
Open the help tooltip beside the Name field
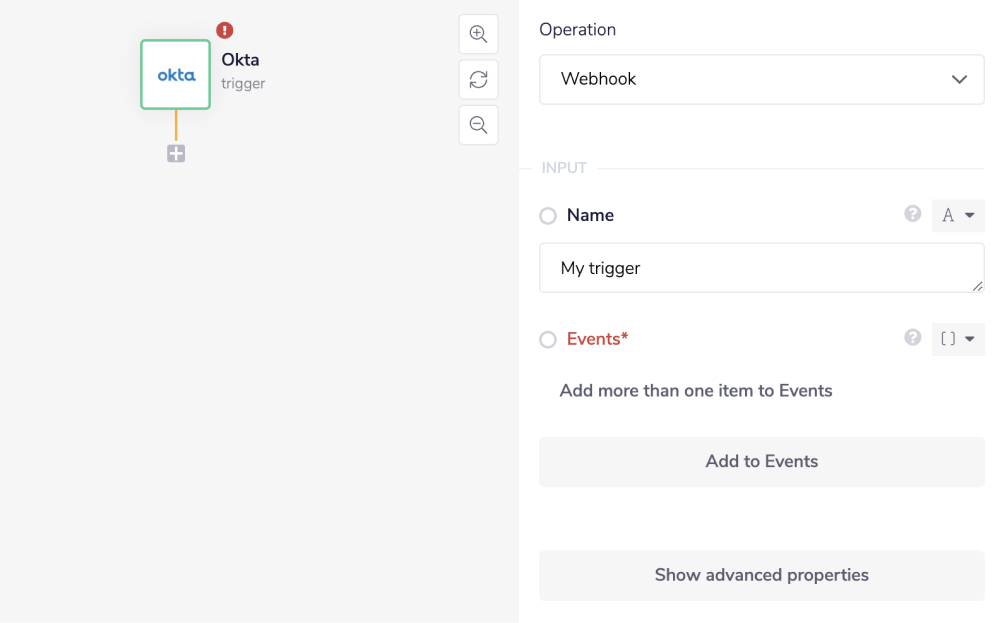[912, 213]
